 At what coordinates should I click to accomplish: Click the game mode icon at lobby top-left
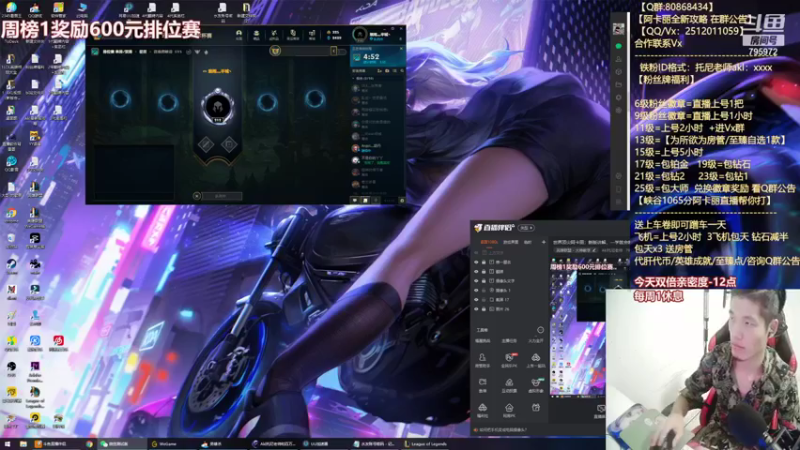pyautogui.click(x=95, y=52)
